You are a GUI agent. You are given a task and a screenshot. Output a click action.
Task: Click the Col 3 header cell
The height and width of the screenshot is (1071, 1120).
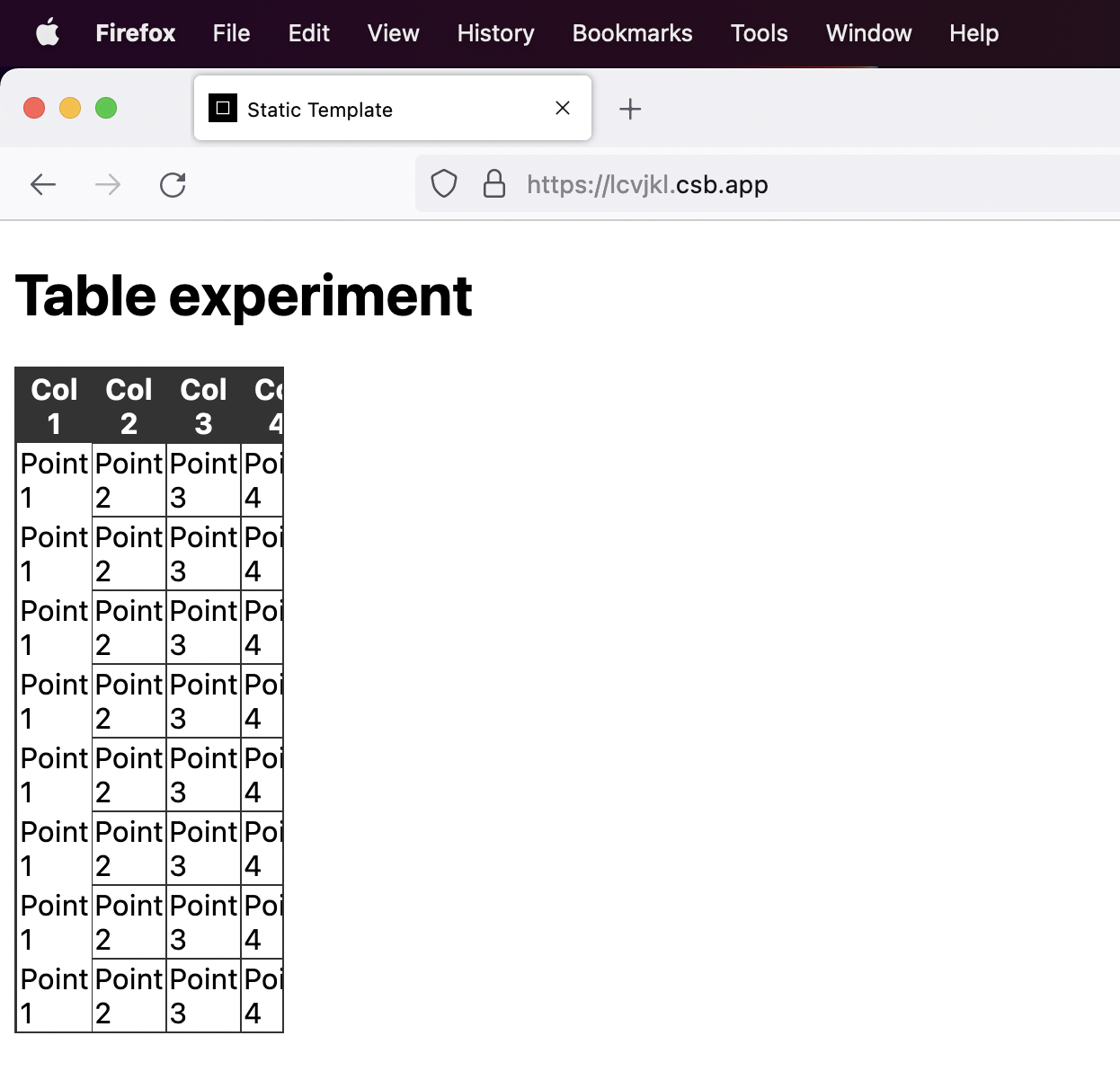pos(203,406)
